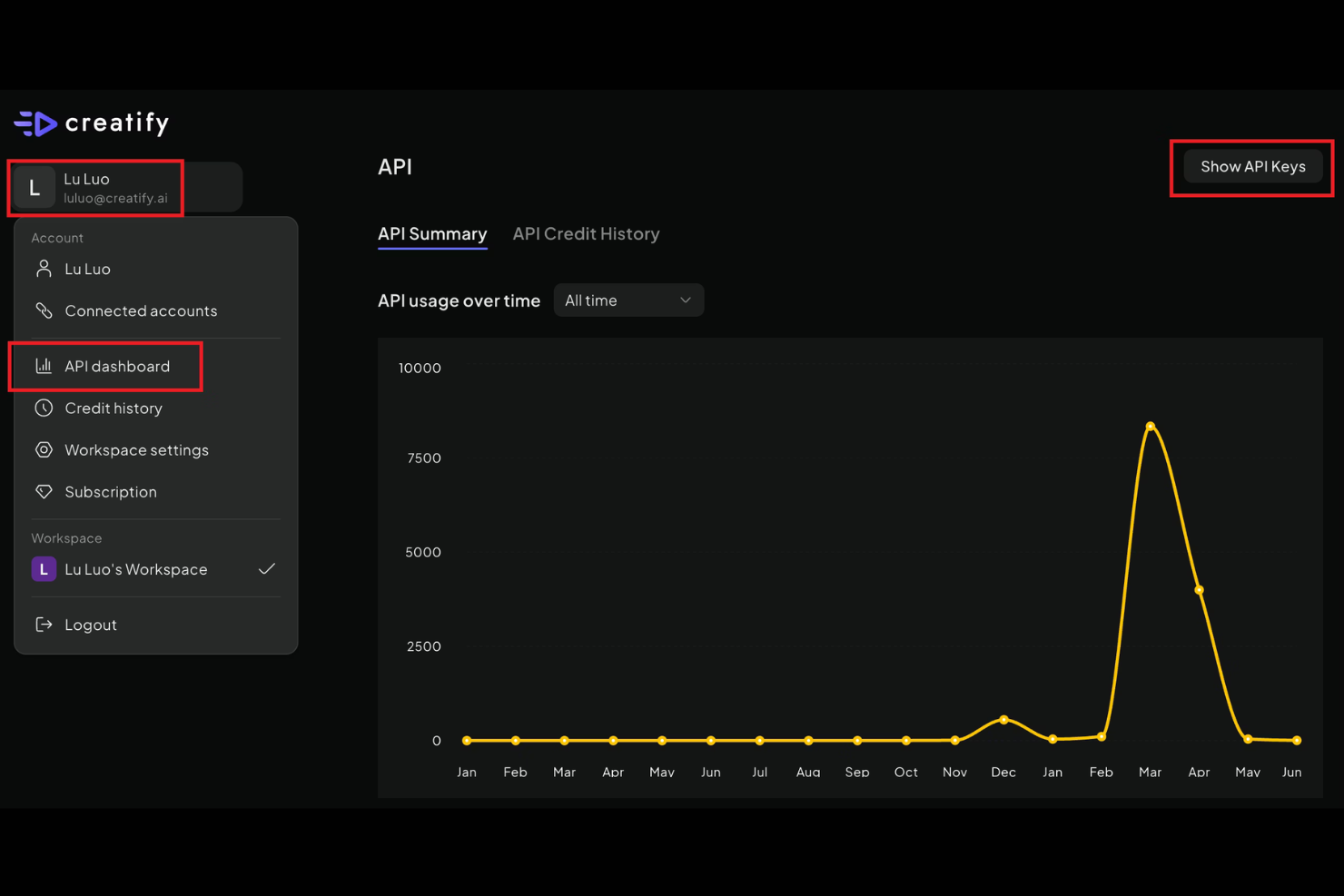The height and width of the screenshot is (896, 1344).
Task: Open the Credit history menu entry
Action: [114, 409]
